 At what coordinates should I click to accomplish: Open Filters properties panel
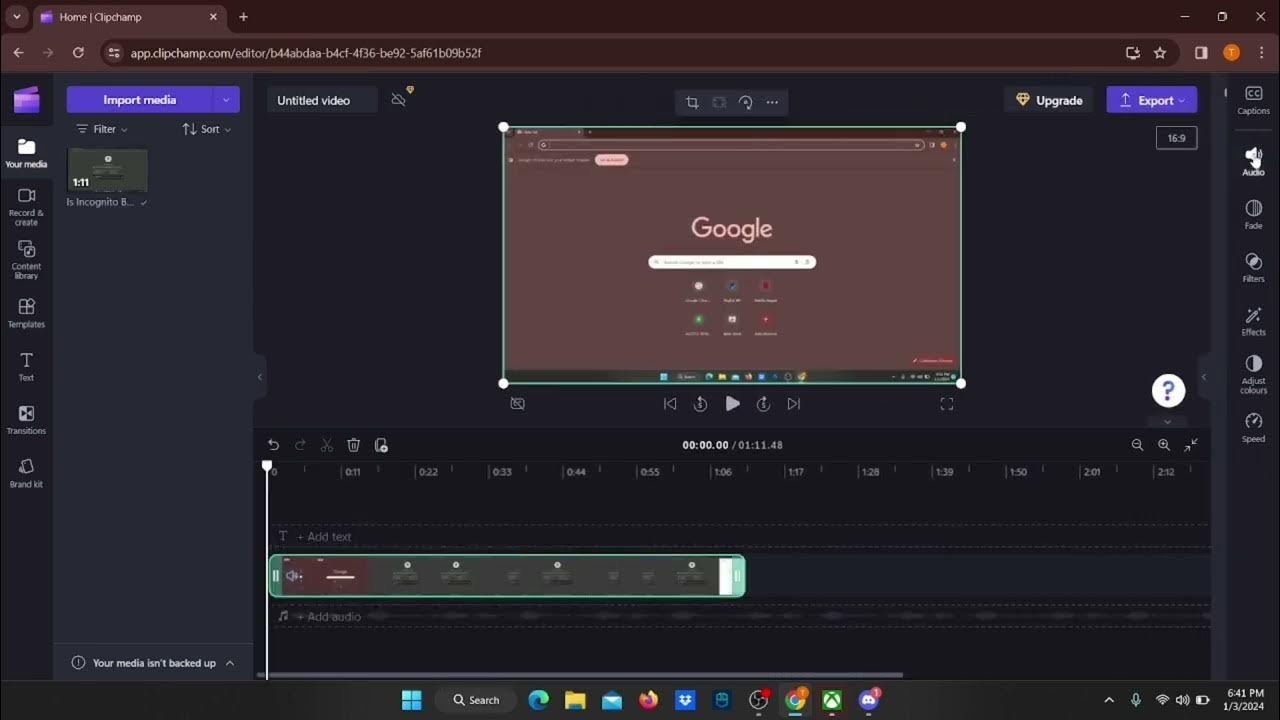tap(1253, 268)
